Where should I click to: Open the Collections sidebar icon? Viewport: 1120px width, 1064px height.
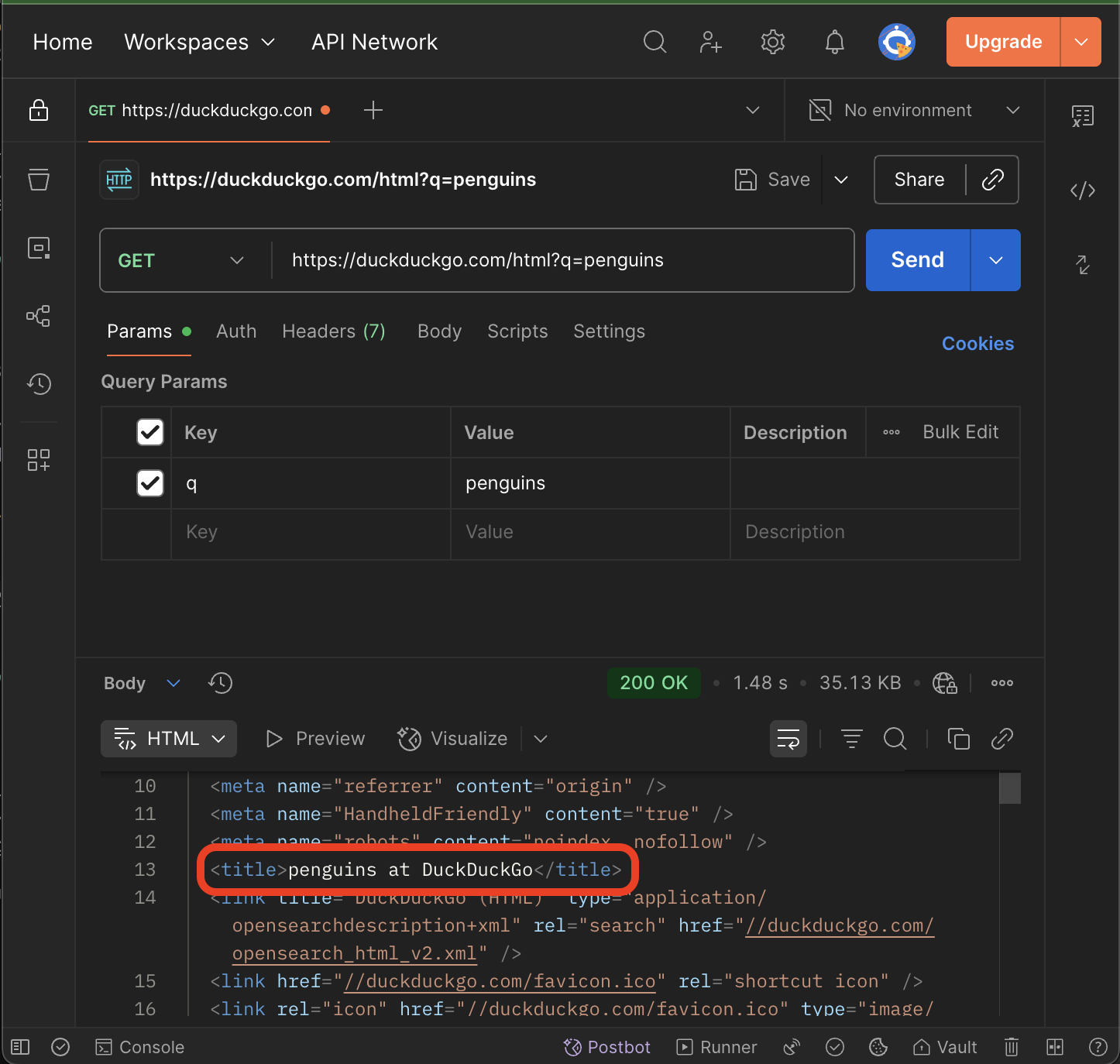pos(39,180)
